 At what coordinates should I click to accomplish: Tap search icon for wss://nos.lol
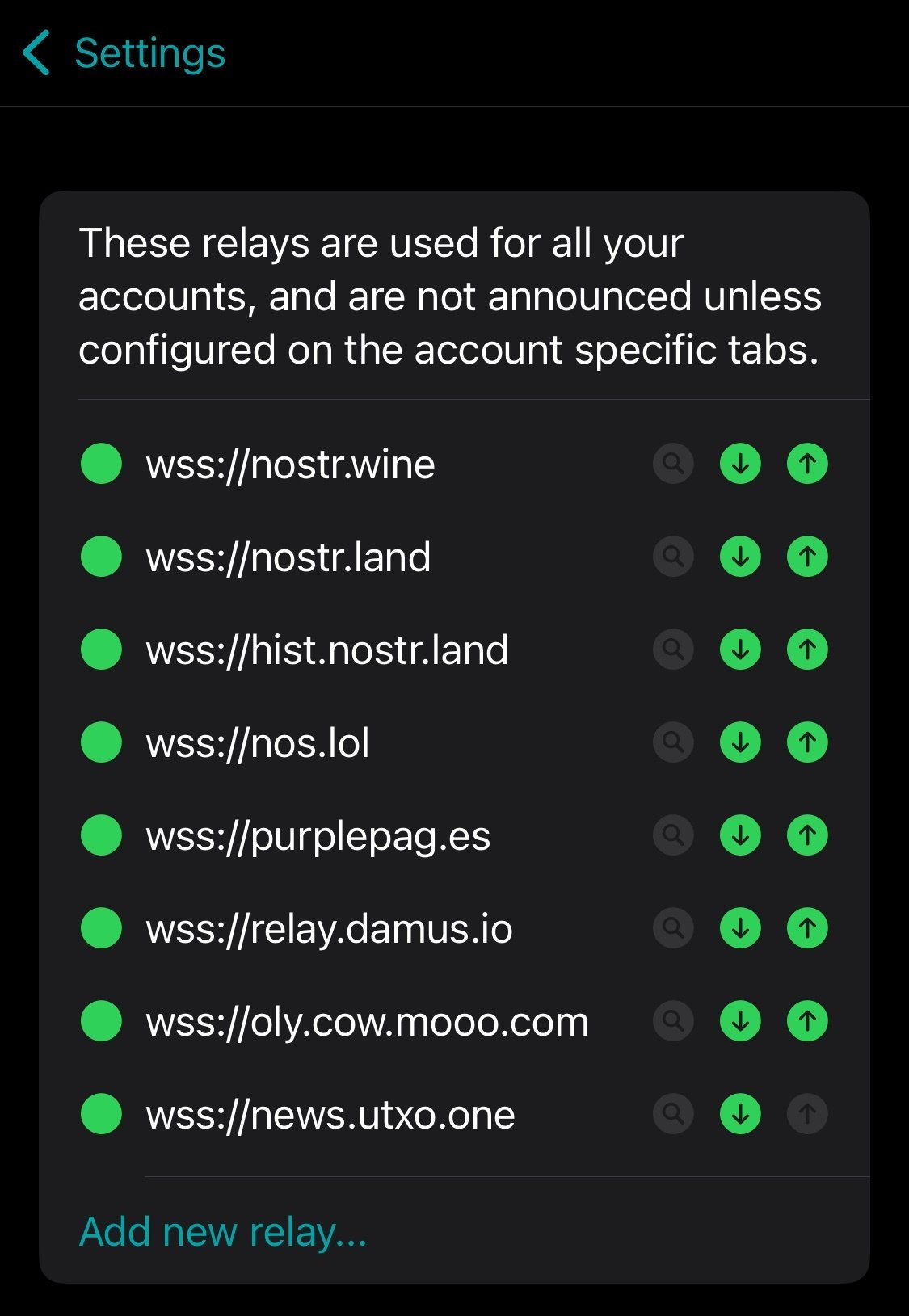coord(673,742)
